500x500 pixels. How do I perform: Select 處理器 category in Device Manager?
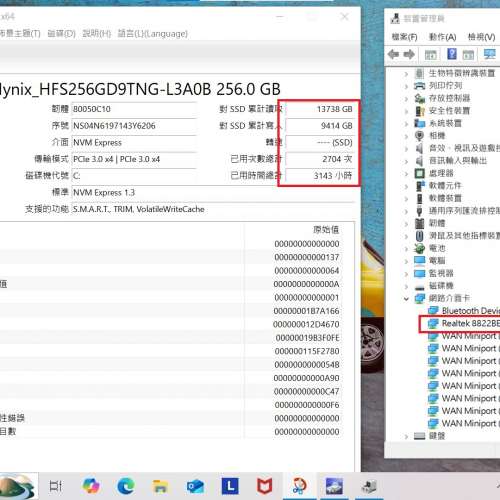pos(441,173)
